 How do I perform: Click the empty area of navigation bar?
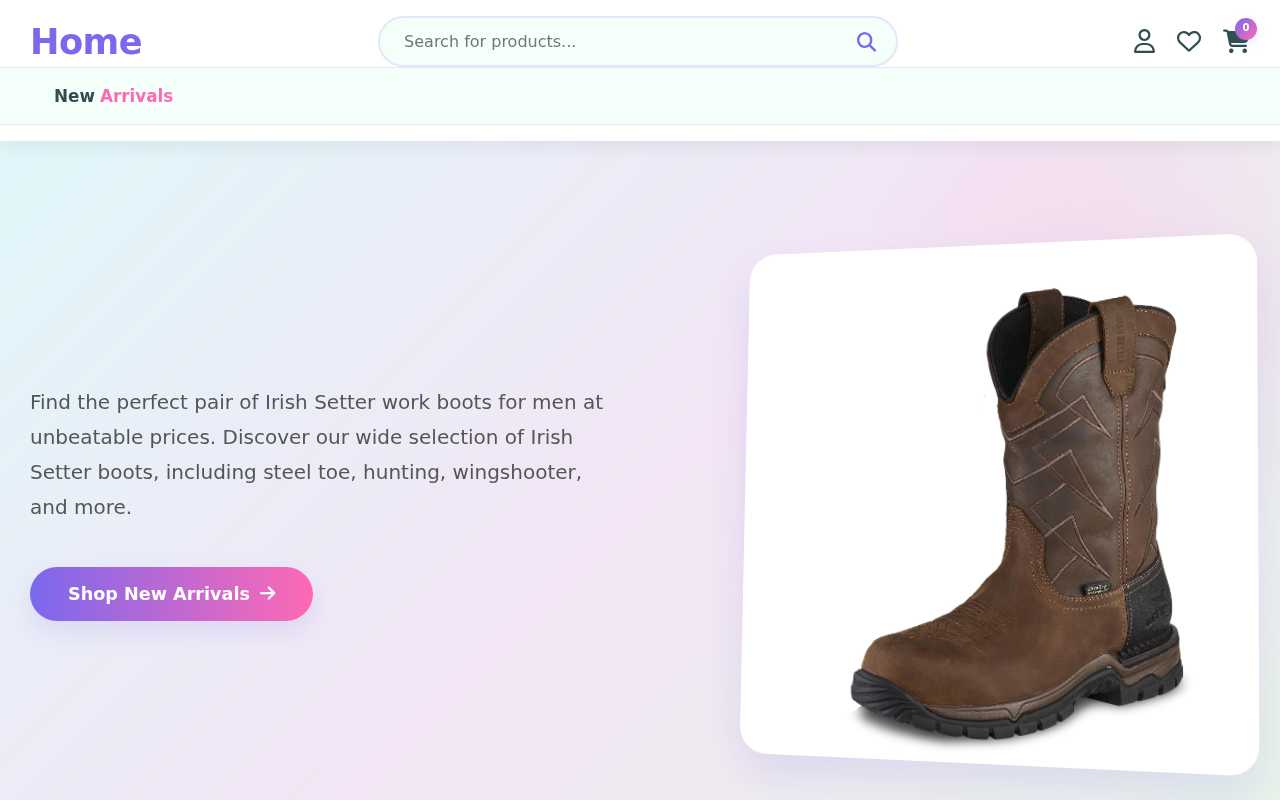(700, 96)
